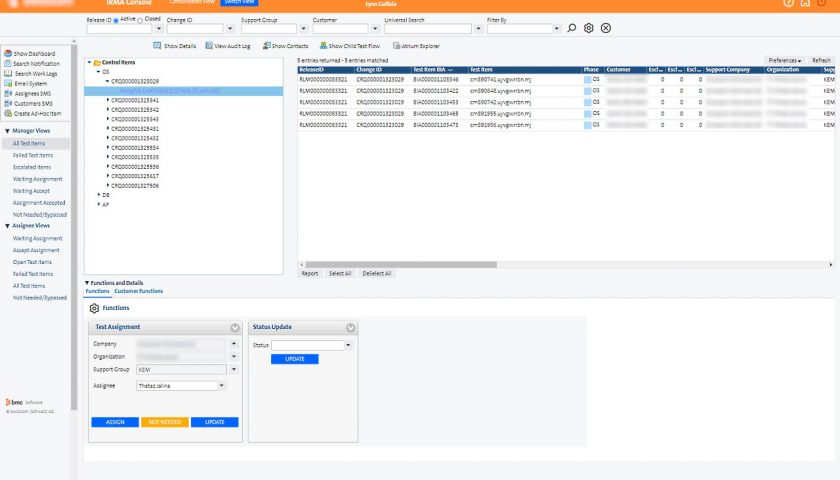Collapse the Test Assignment panel chevron
This screenshot has height=480, width=840.
point(234,327)
